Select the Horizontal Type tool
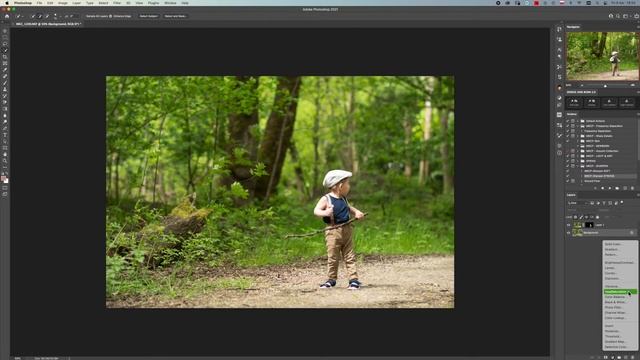640x360 pixels. pyautogui.click(x=5, y=134)
